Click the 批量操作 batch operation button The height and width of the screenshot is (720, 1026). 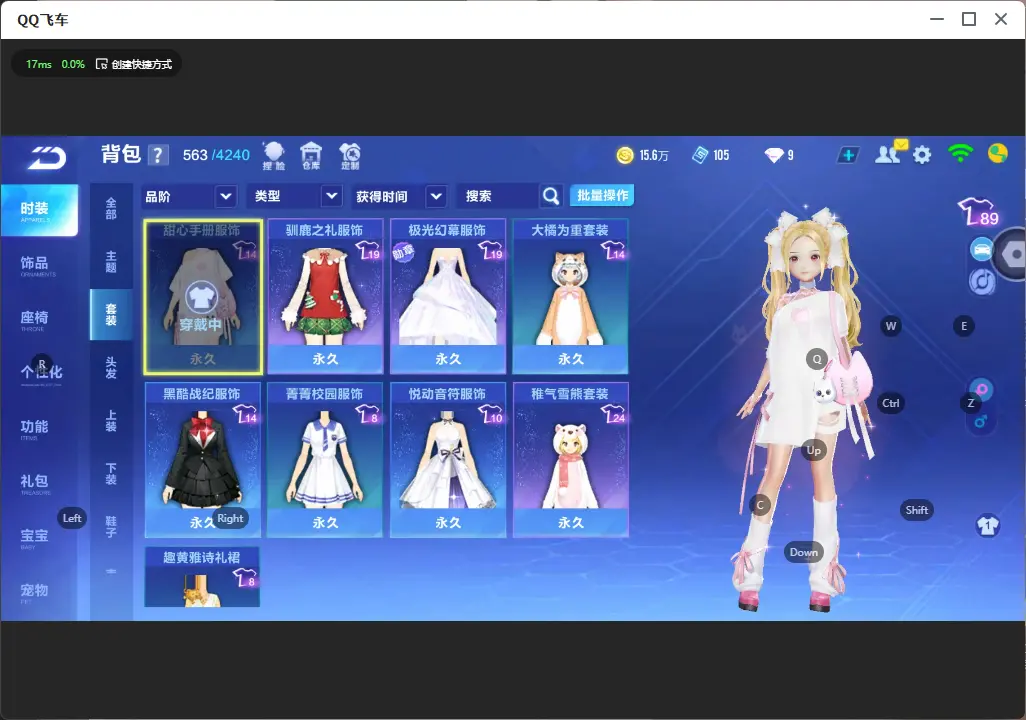pos(602,195)
